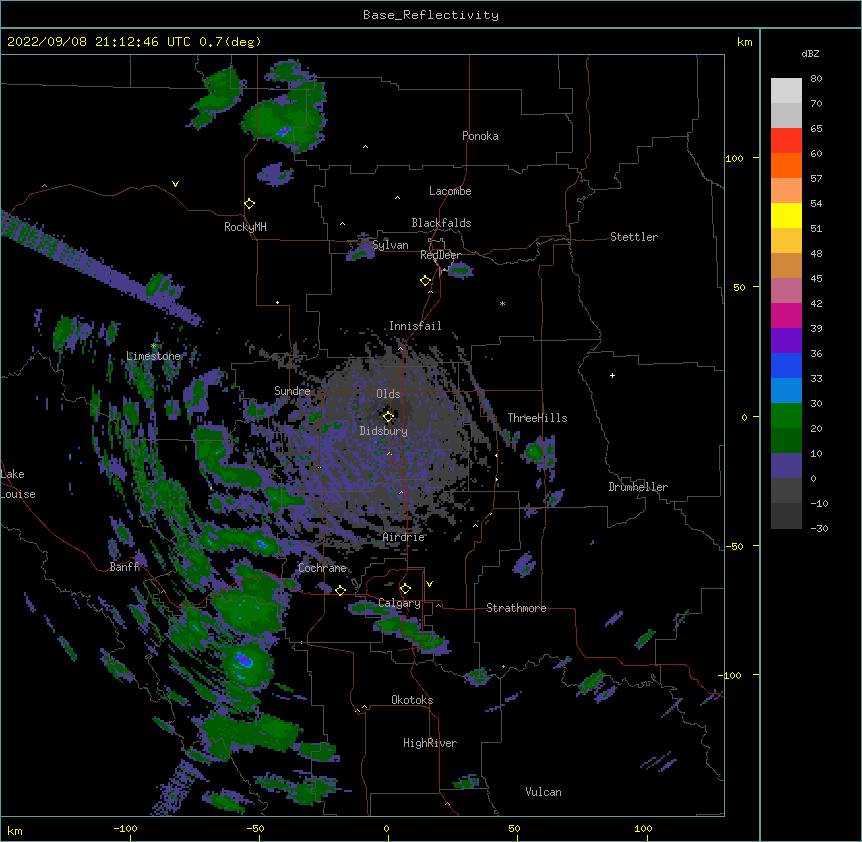Click the Blackfalds city label
Image resolution: width=862 pixels, height=842 pixels.
point(441,223)
